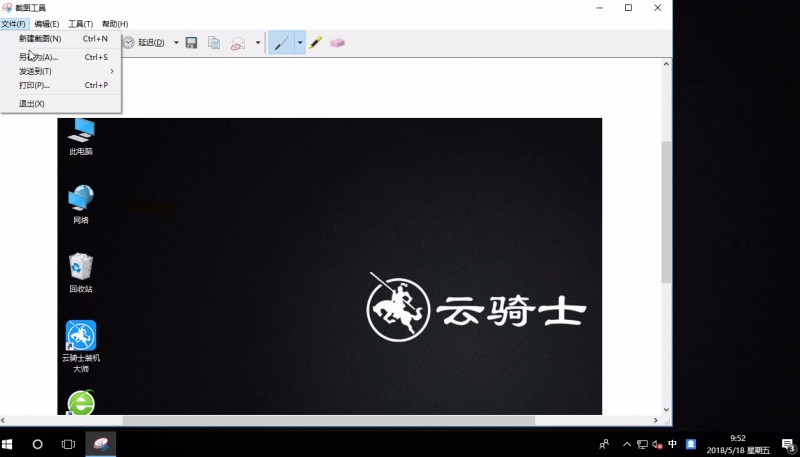Open the 编辑(E) menu

click(46, 24)
